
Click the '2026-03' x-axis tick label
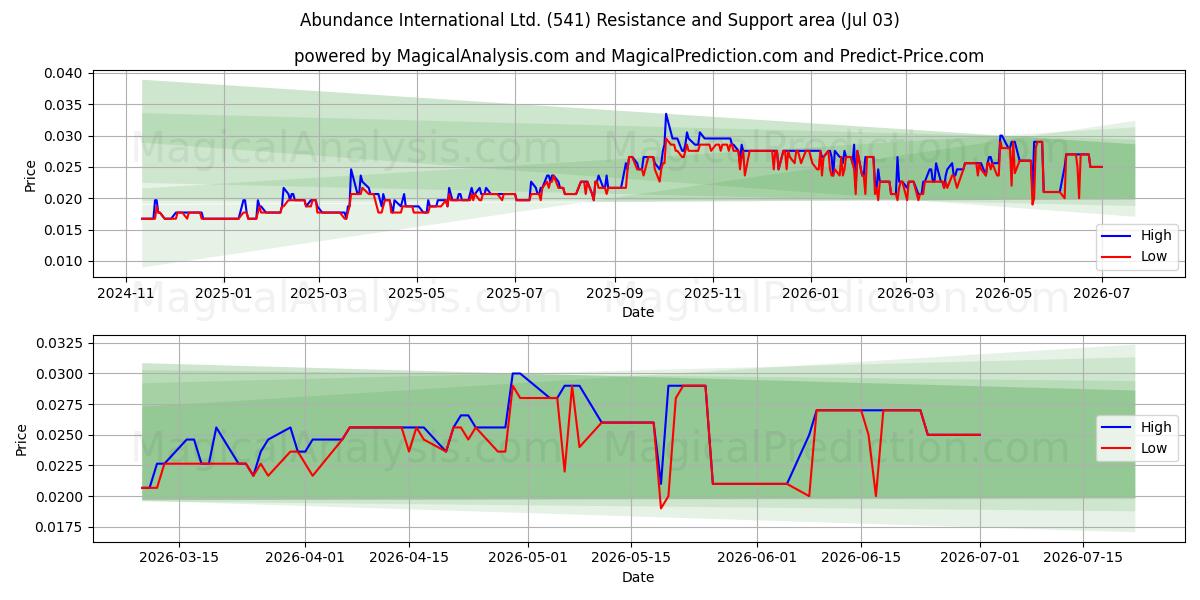pos(905,293)
